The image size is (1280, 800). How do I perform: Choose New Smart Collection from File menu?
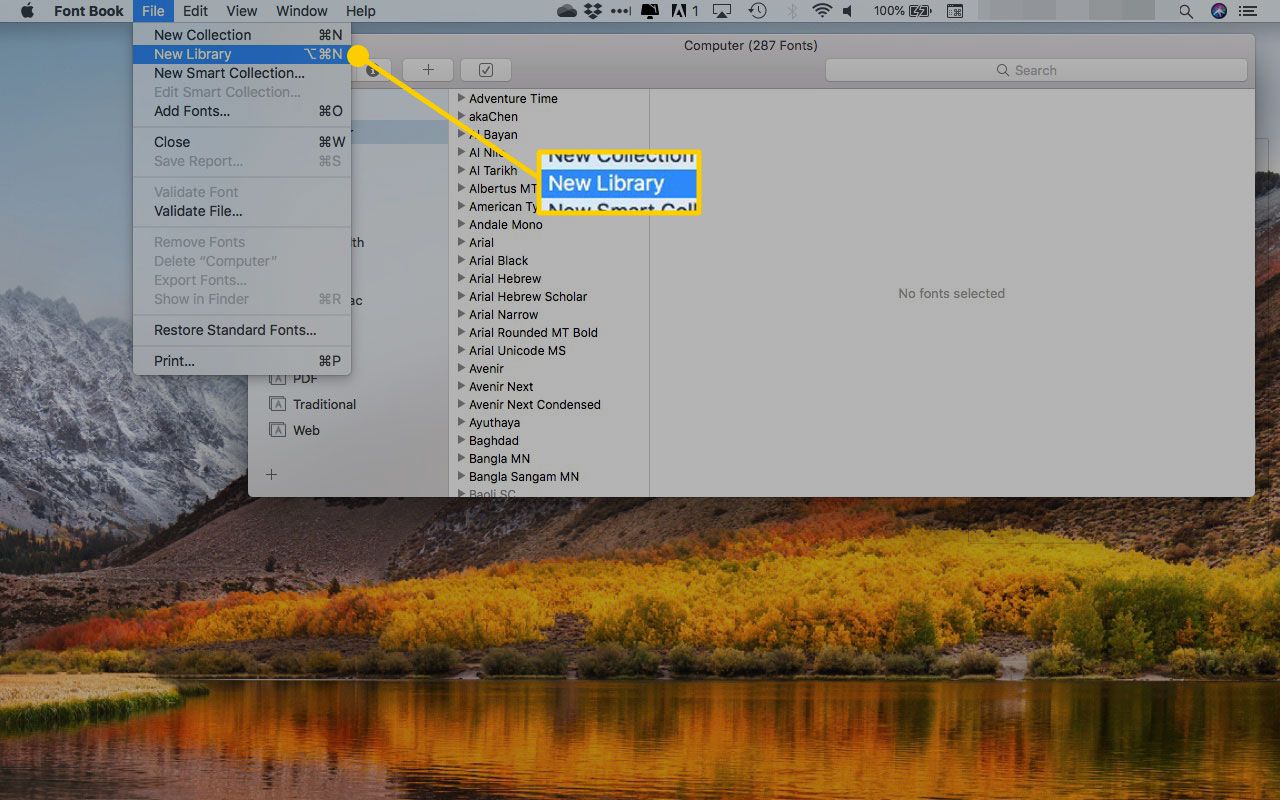click(242, 73)
